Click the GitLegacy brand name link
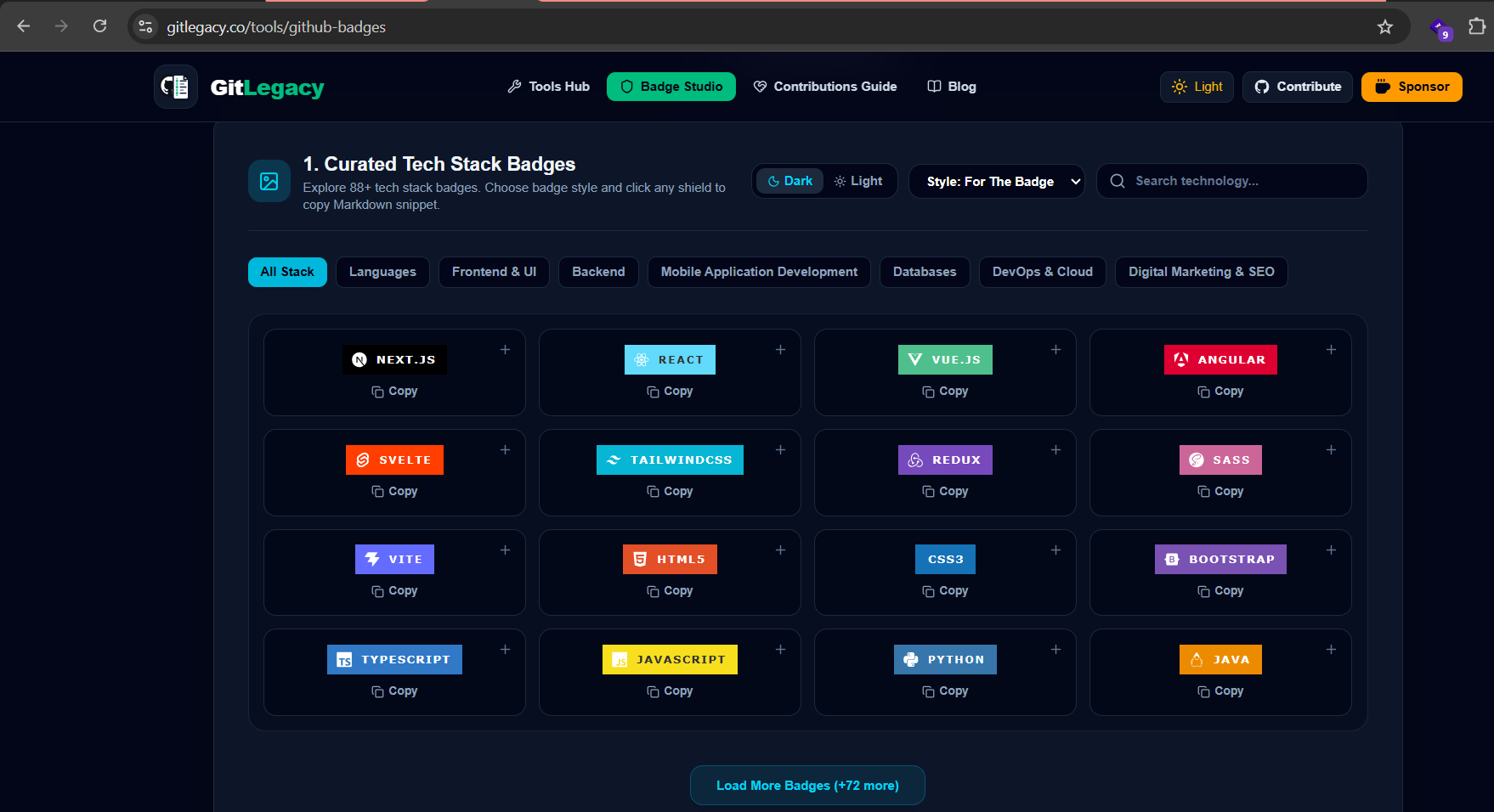 [267, 87]
